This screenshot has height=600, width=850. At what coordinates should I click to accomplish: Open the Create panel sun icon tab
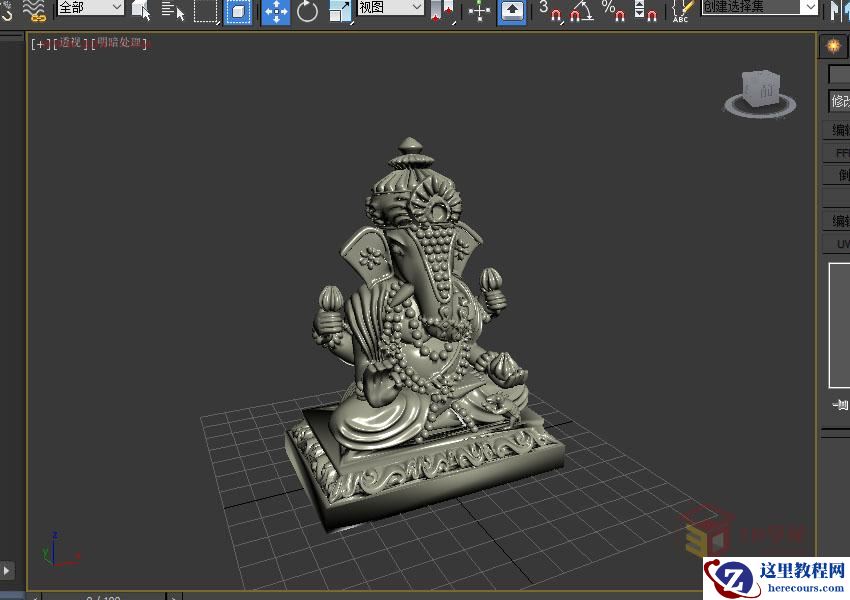(x=833, y=46)
